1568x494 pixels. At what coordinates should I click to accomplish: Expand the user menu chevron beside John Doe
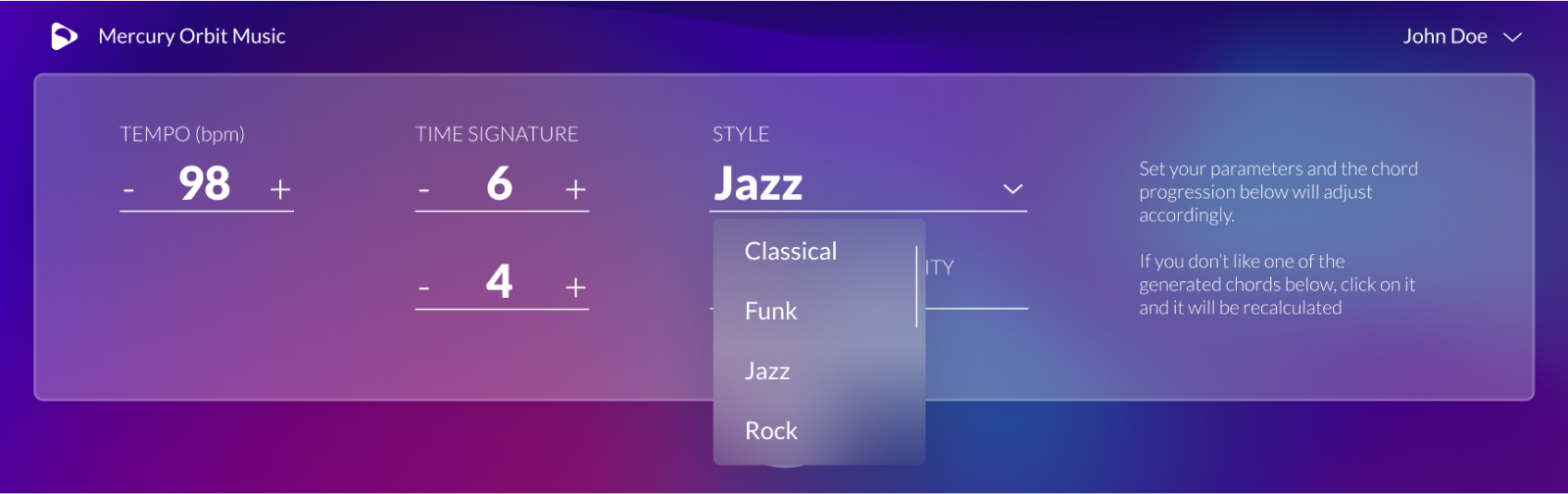[1512, 37]
